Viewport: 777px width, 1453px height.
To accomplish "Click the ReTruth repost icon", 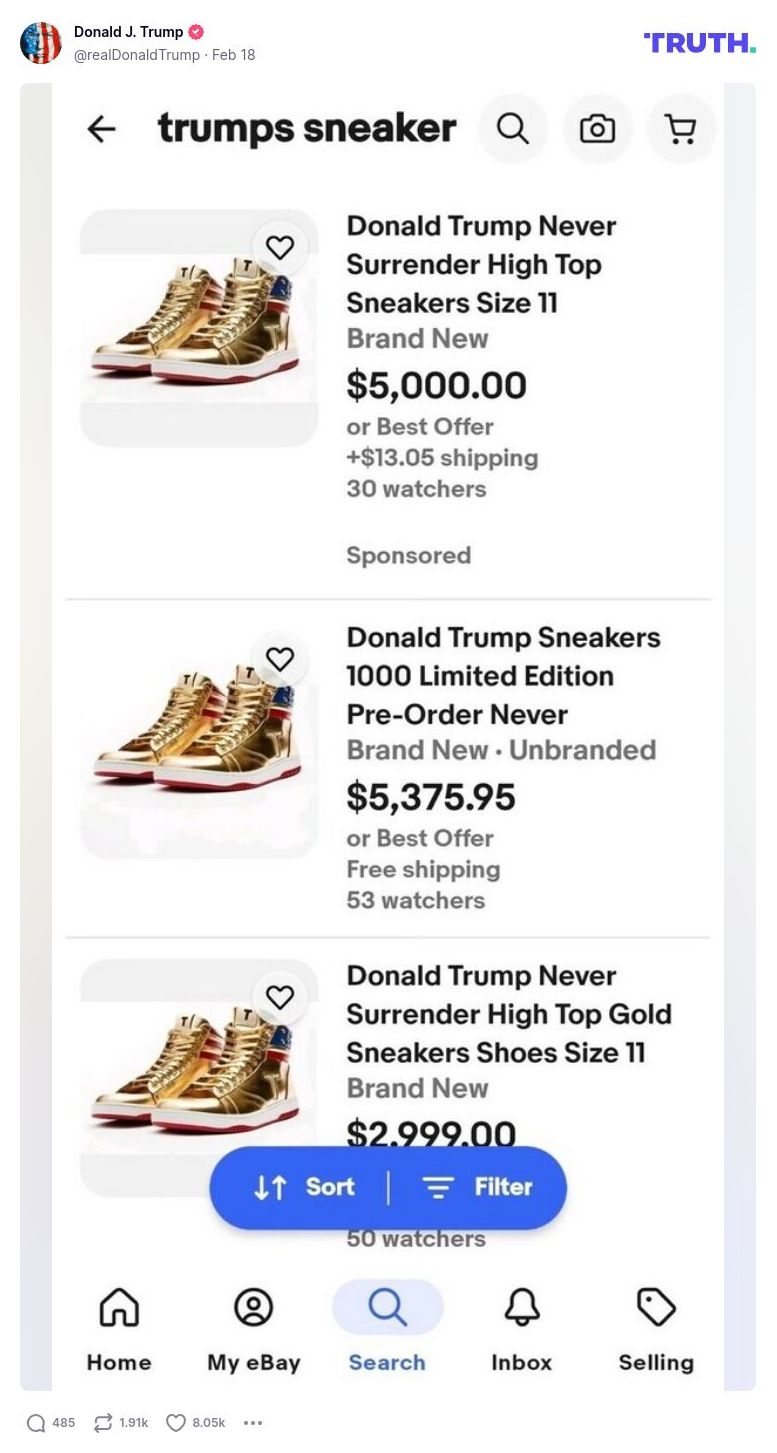I will [102, 1423].
